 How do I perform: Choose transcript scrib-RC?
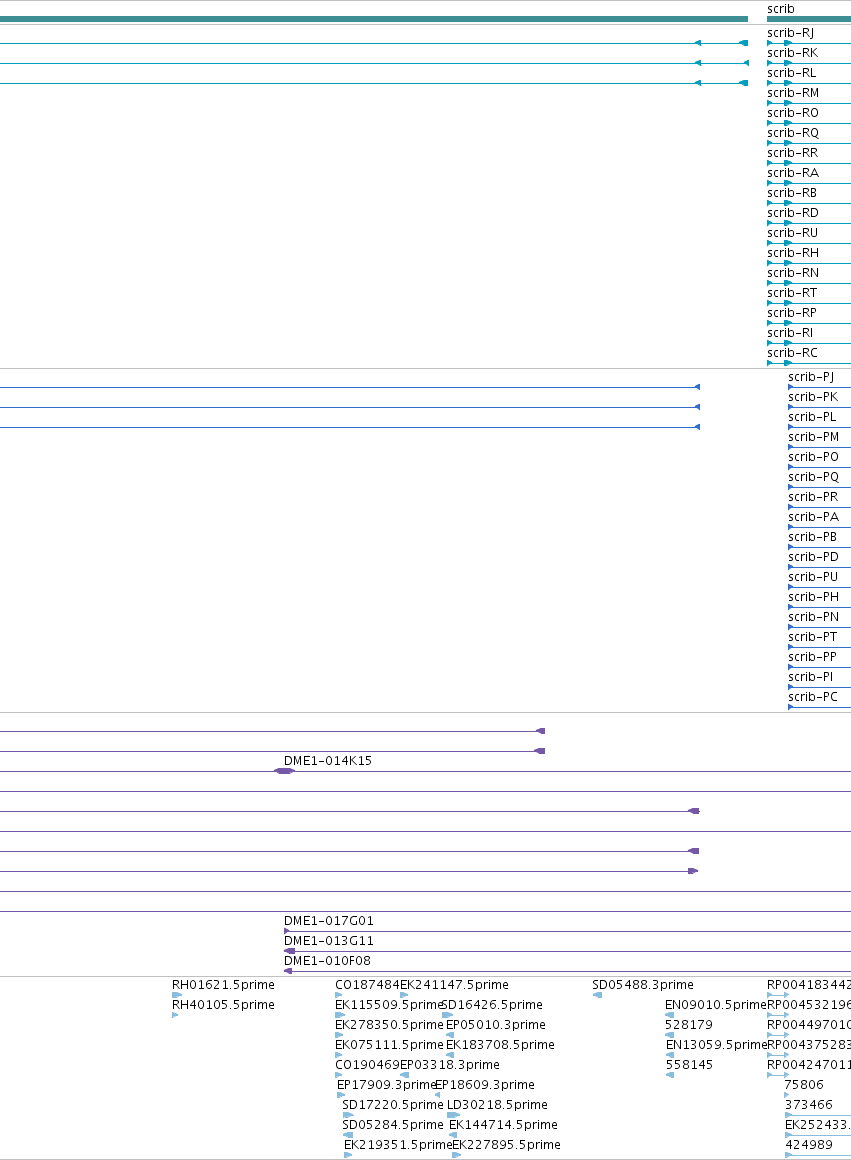793,352
